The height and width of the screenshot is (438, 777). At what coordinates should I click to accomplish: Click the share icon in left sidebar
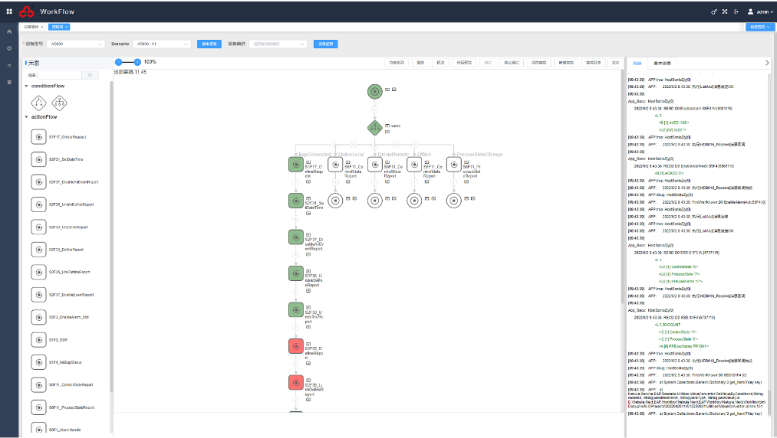9,65
